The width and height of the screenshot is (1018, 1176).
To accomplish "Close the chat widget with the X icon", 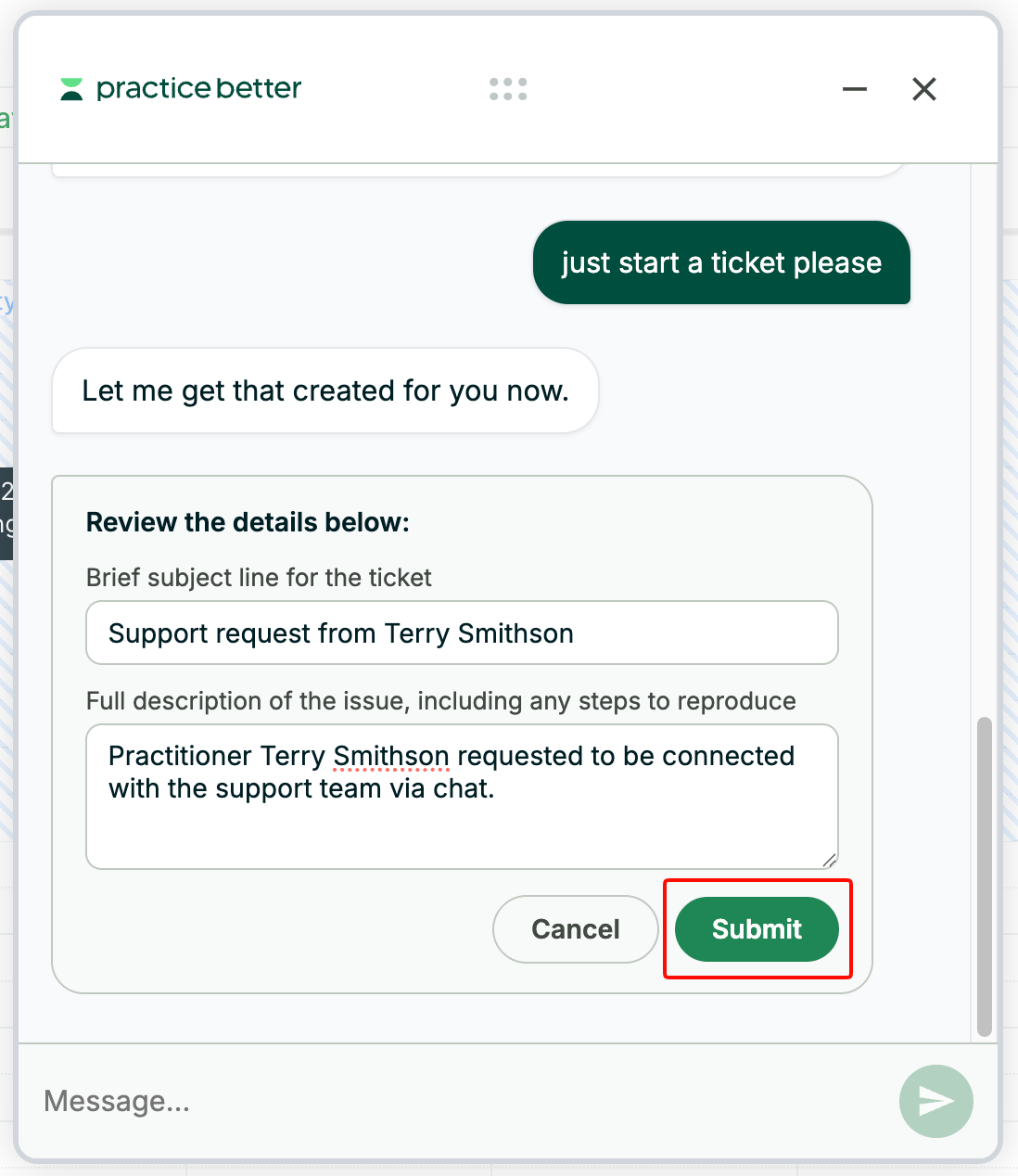I will [x=924, y=89].
